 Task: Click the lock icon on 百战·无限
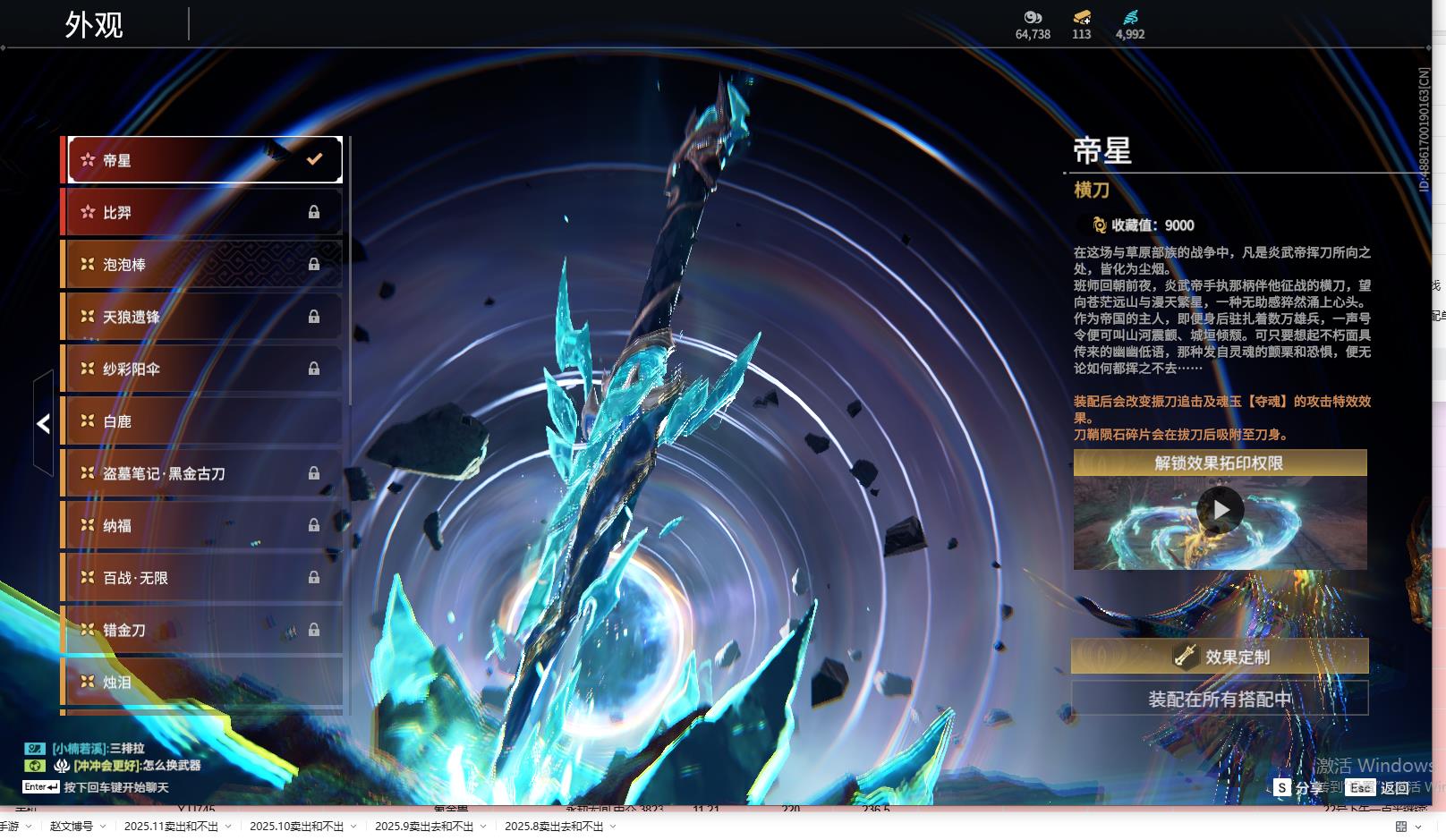point(314,577)
